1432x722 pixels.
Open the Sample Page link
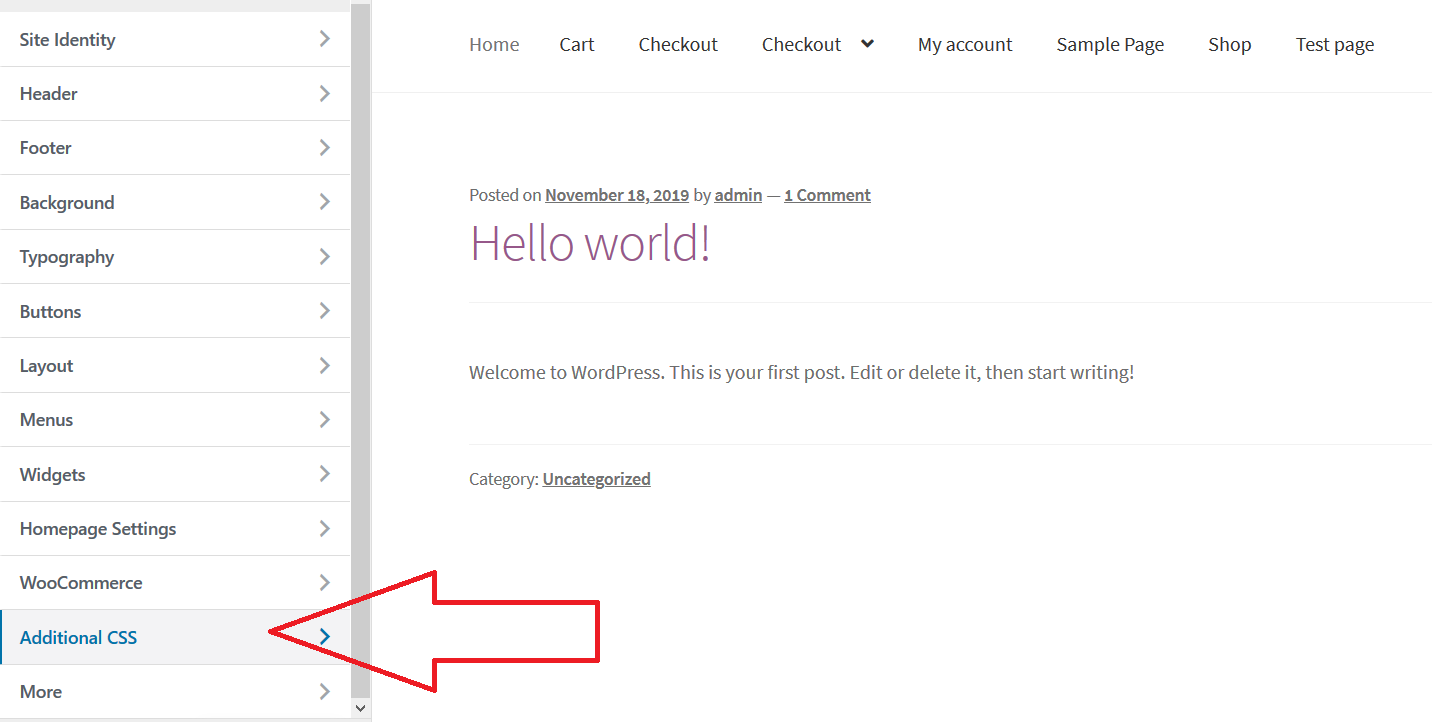pyautogui.click(x=1110, y=45)
